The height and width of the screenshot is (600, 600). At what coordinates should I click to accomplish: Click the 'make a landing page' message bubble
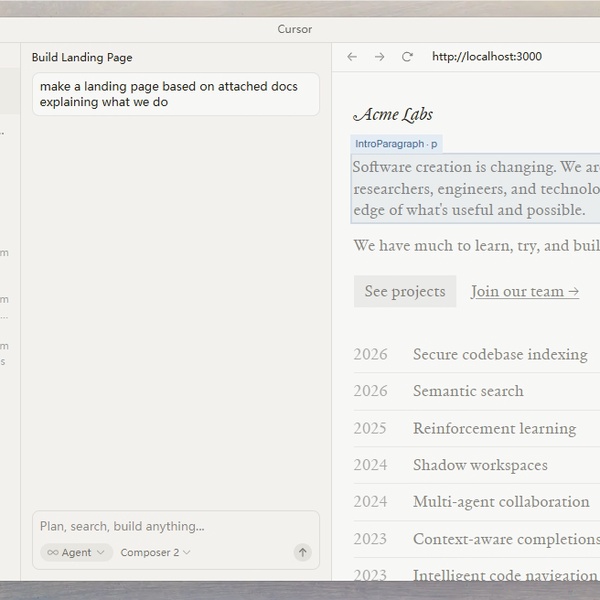(175, 94)
